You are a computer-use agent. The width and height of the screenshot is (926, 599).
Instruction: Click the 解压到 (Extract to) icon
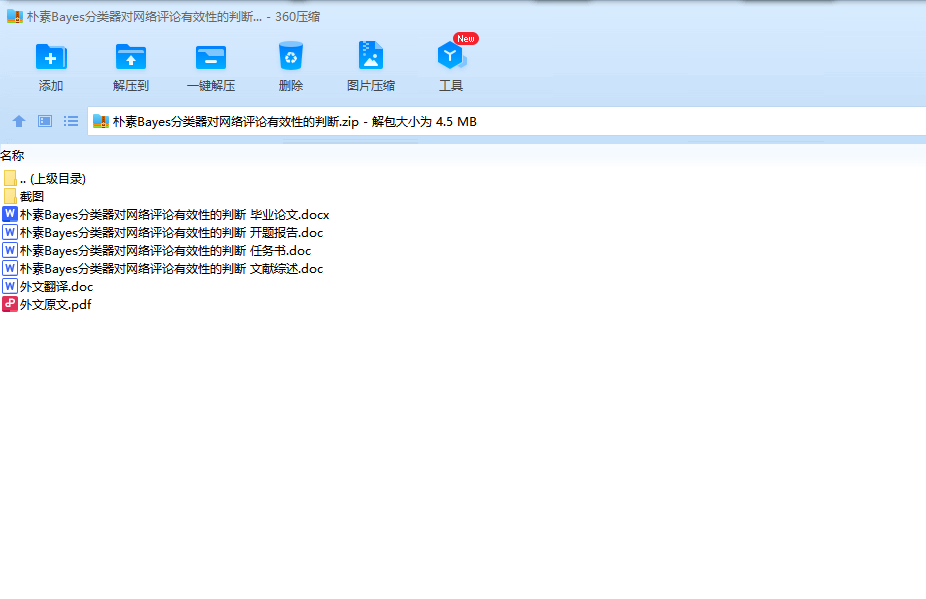point(131,57)
